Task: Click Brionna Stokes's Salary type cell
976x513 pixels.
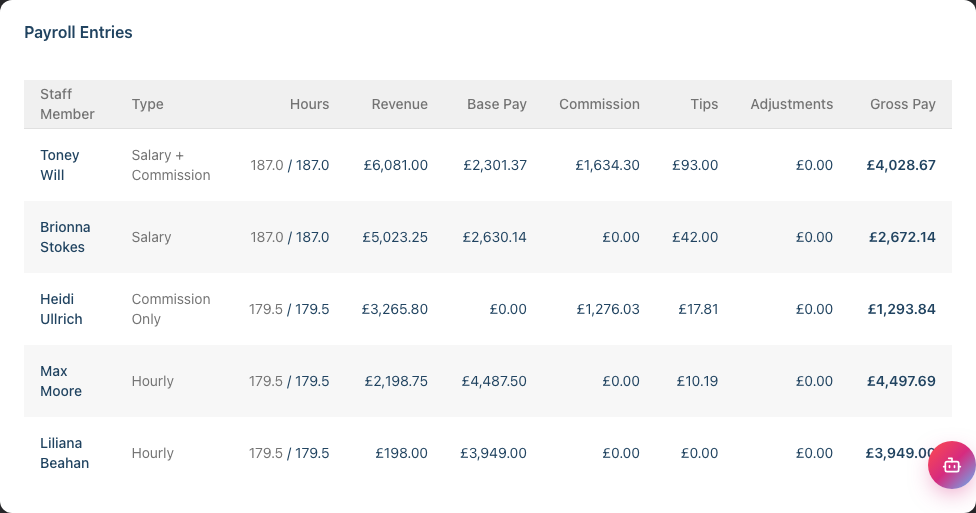Action: click(x=151, y=237)
